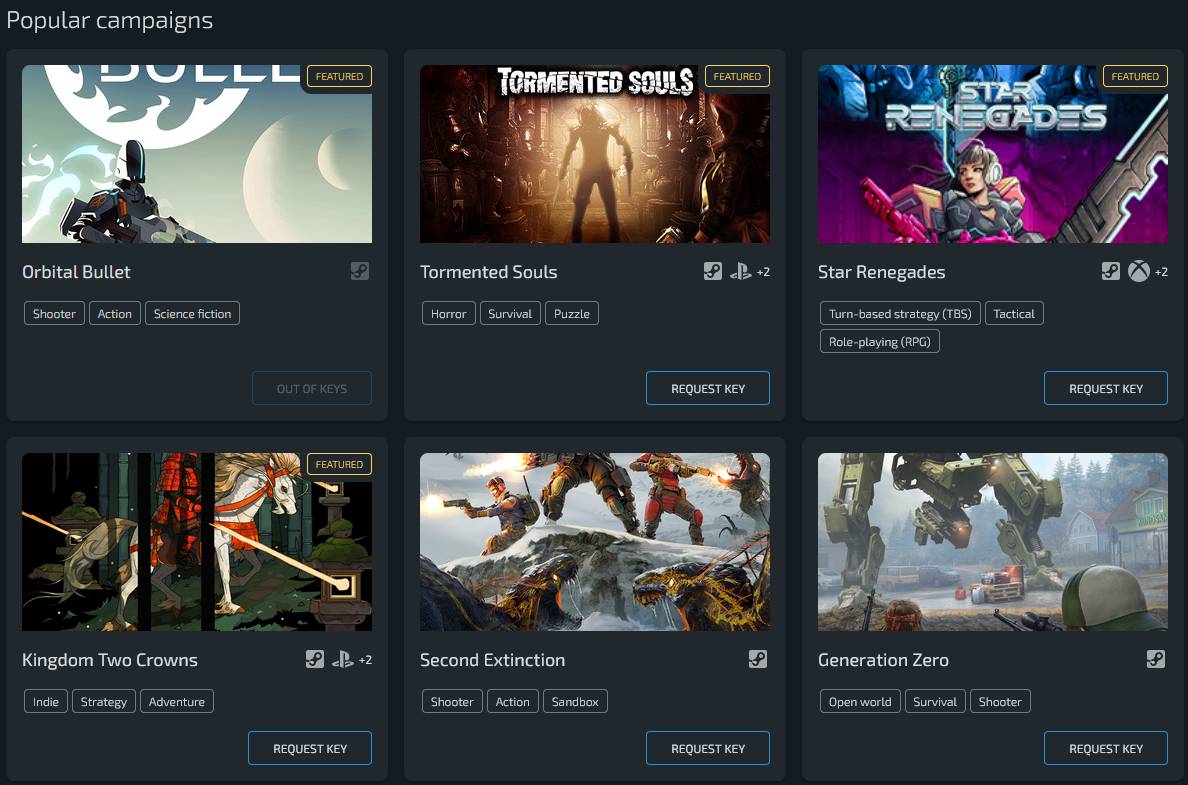Select the Featured badge on Orbital Bullet
The image size is (1188, 785).
pyautogui.click(x=339, y=76)
